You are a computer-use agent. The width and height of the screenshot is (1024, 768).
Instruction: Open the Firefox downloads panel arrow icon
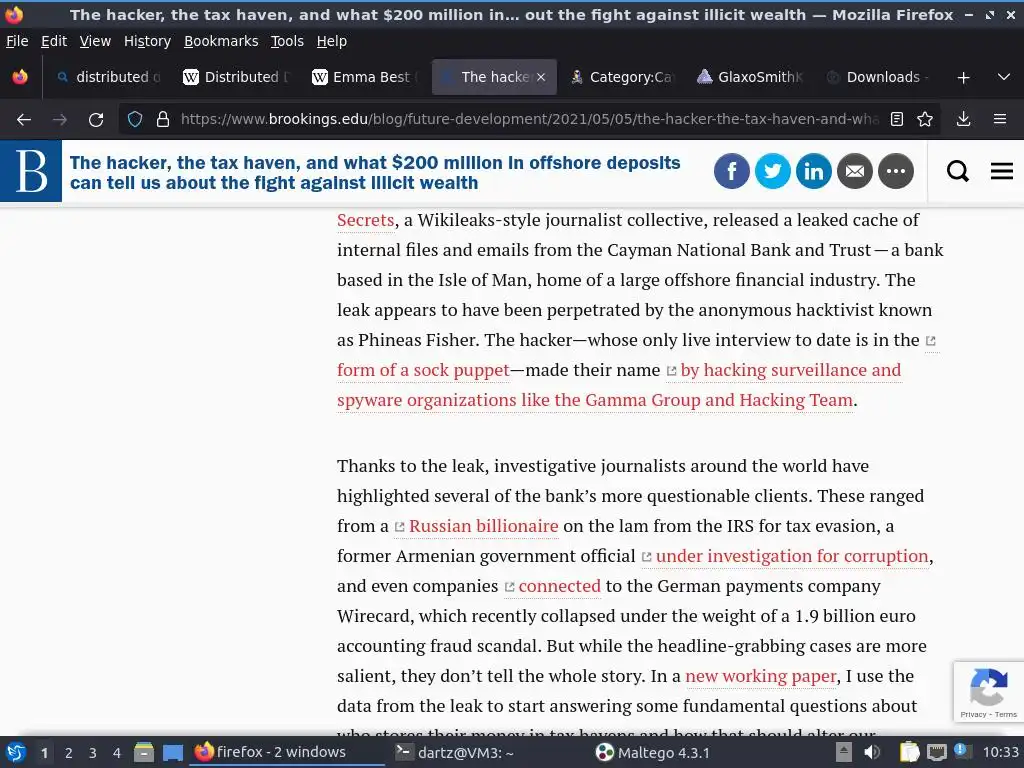point(963,120)
